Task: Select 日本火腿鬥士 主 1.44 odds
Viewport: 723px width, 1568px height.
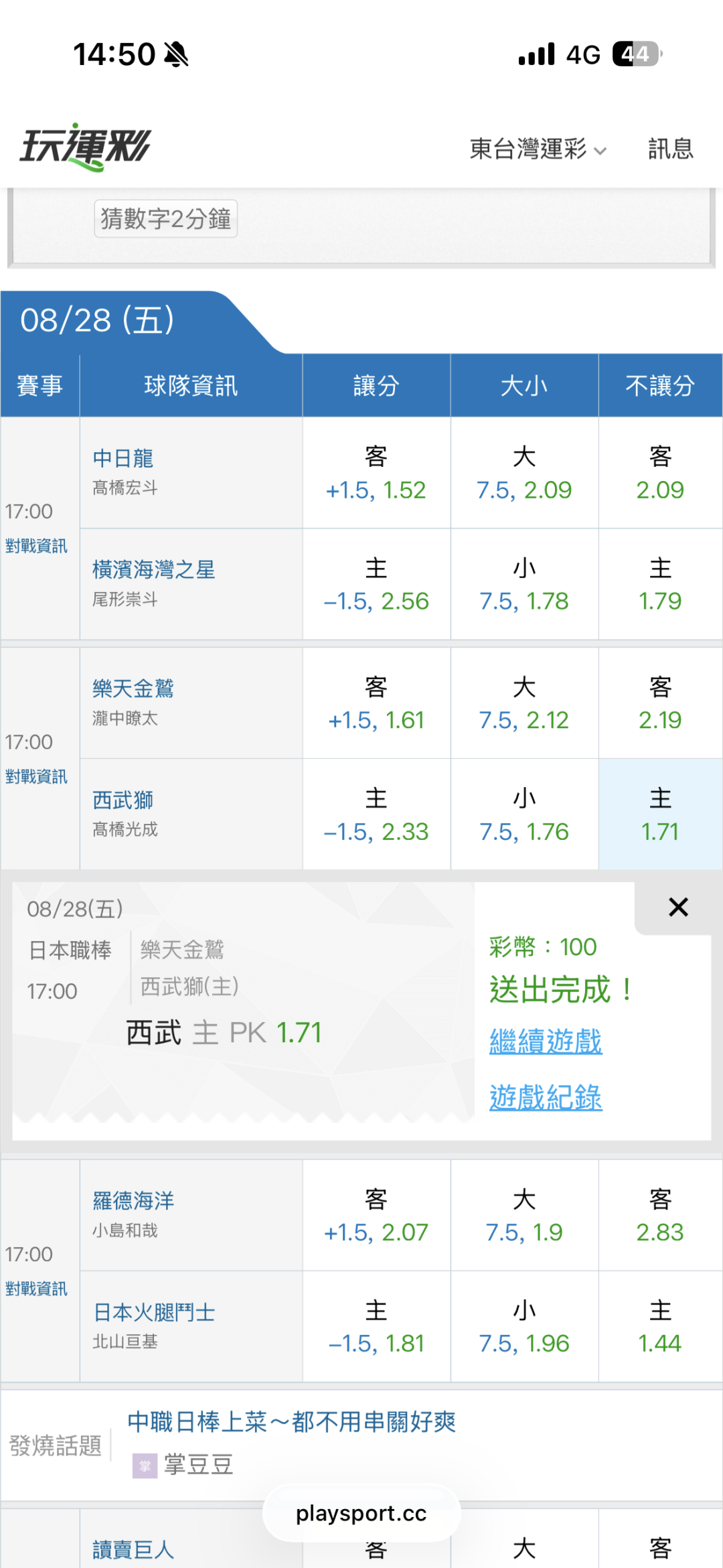Action: point(660,1326)
